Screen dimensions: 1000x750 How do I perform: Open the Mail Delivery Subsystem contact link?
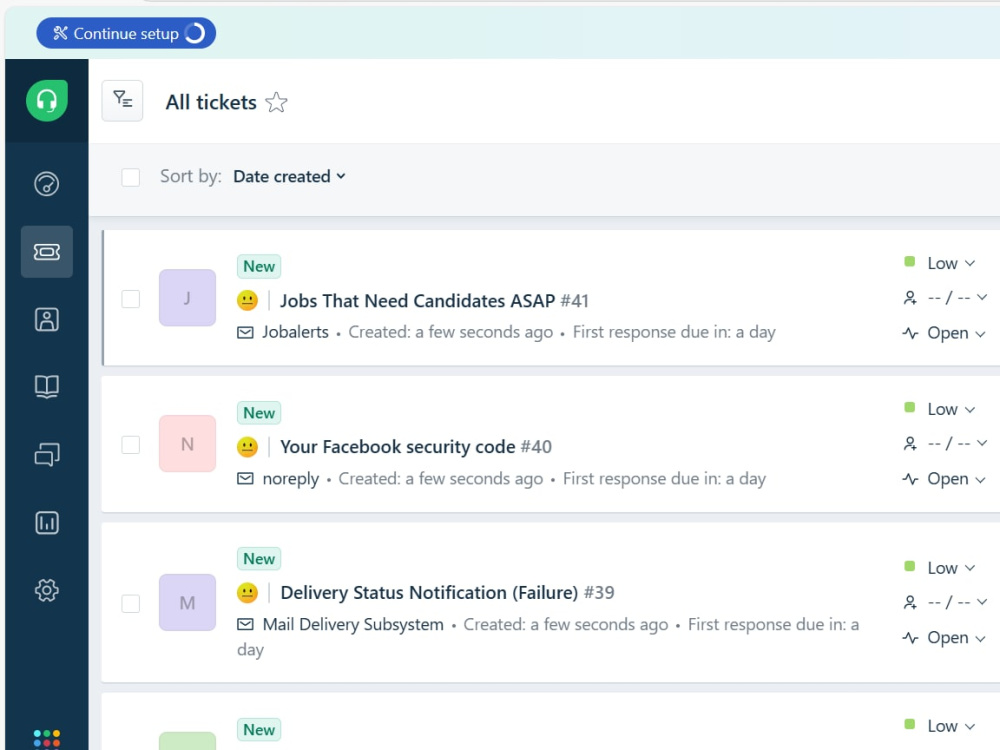[x=353, y=624]
